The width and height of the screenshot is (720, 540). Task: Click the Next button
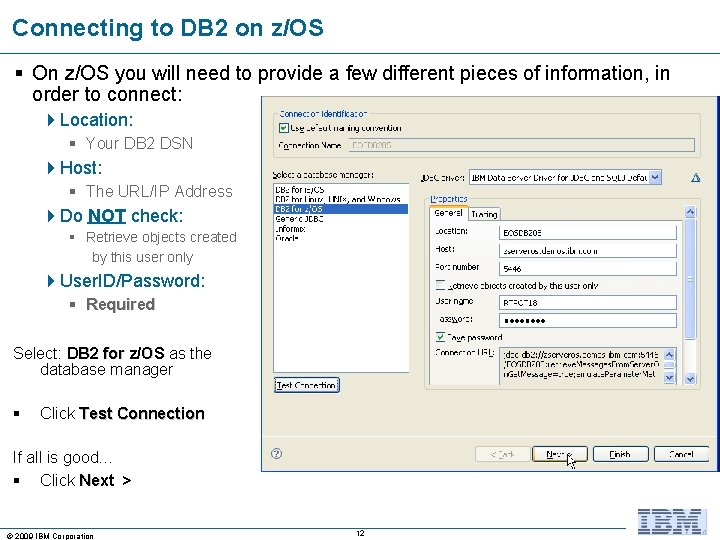(x=560, y=454)
